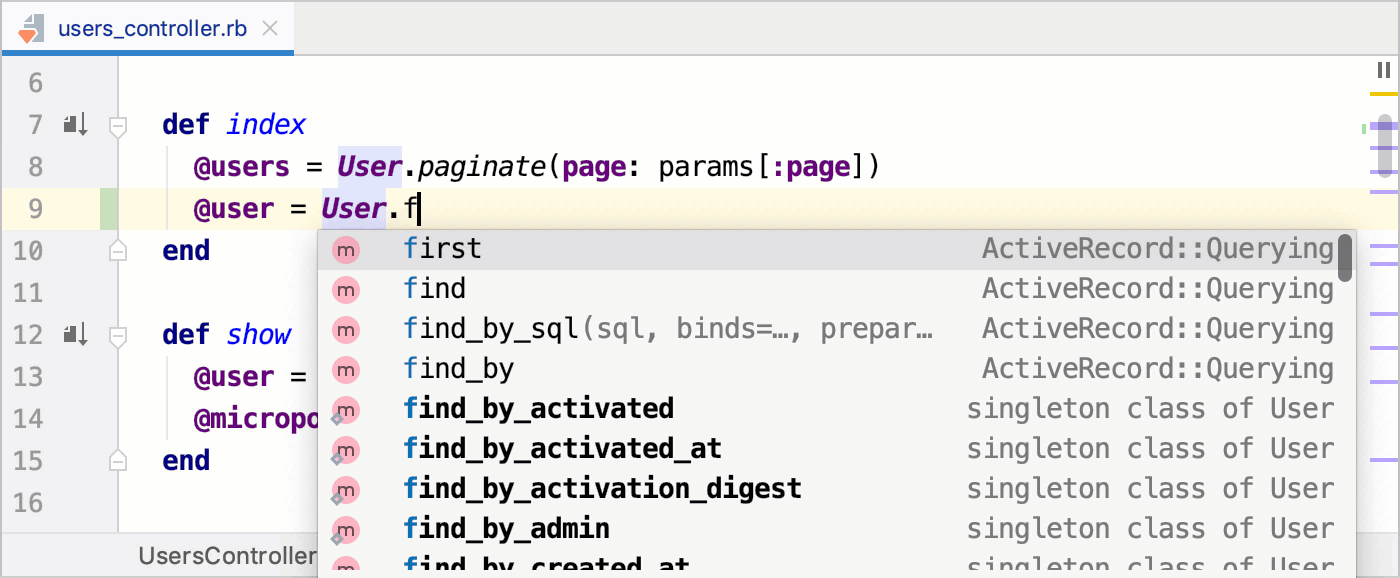Click line number 9 in the gutter
Image resolution: width=1400 pixels, height=578 pixels.
(35, 208)
